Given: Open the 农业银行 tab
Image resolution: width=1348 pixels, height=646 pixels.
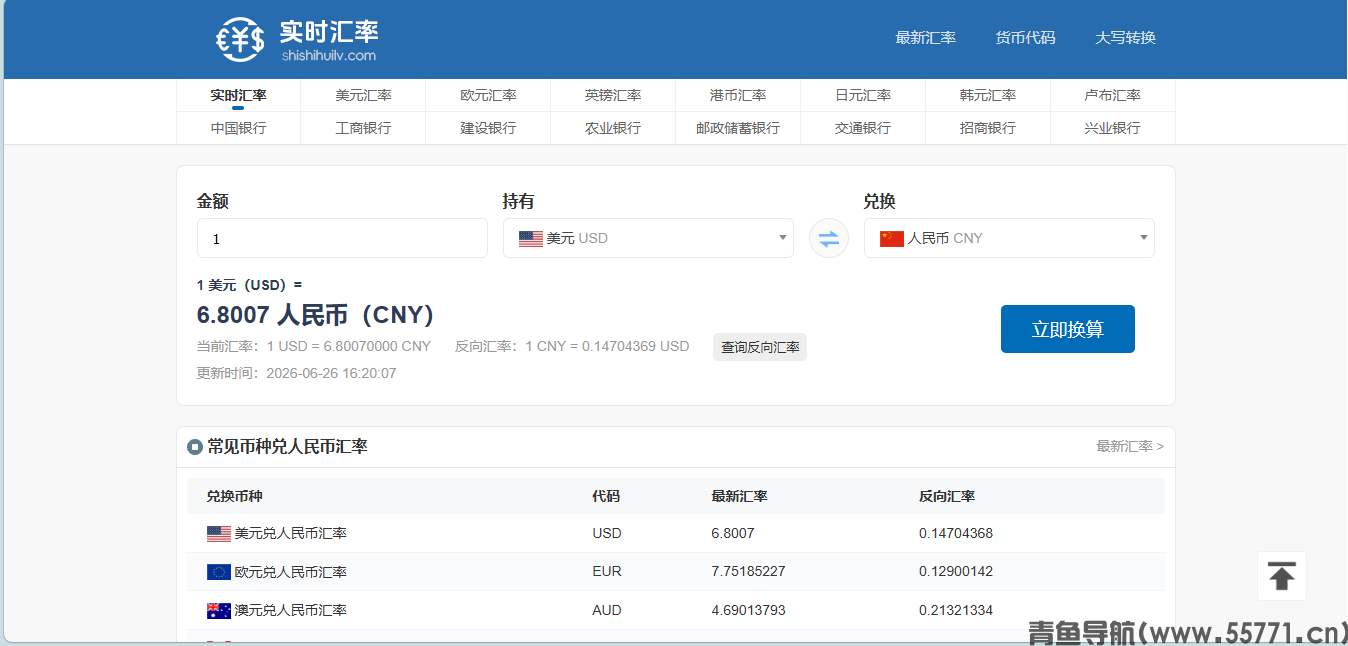Looking at the screenshot, I should click(613, 128).
